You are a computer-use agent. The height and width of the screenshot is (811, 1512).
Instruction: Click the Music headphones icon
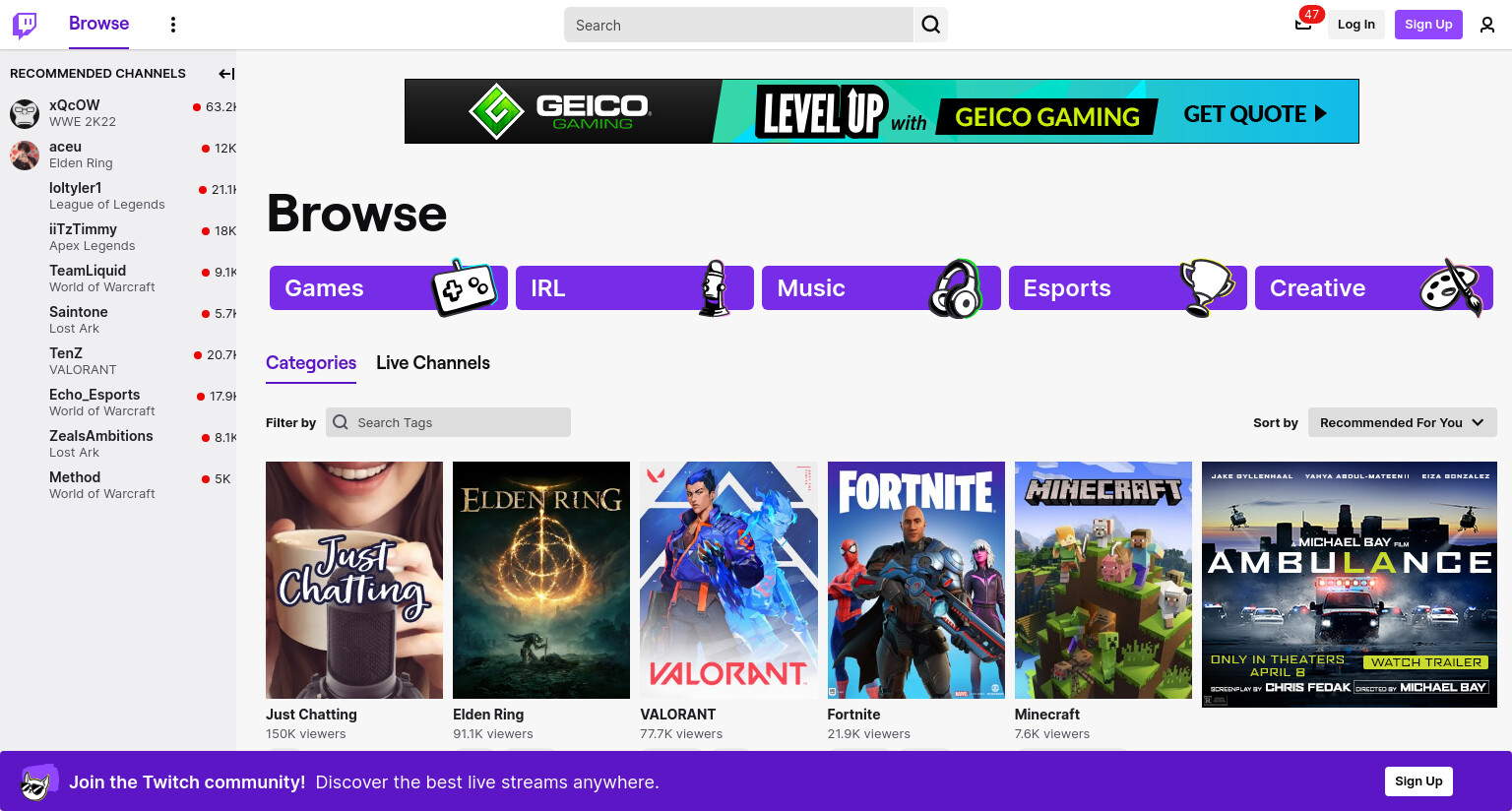click(x=956, y=288)
